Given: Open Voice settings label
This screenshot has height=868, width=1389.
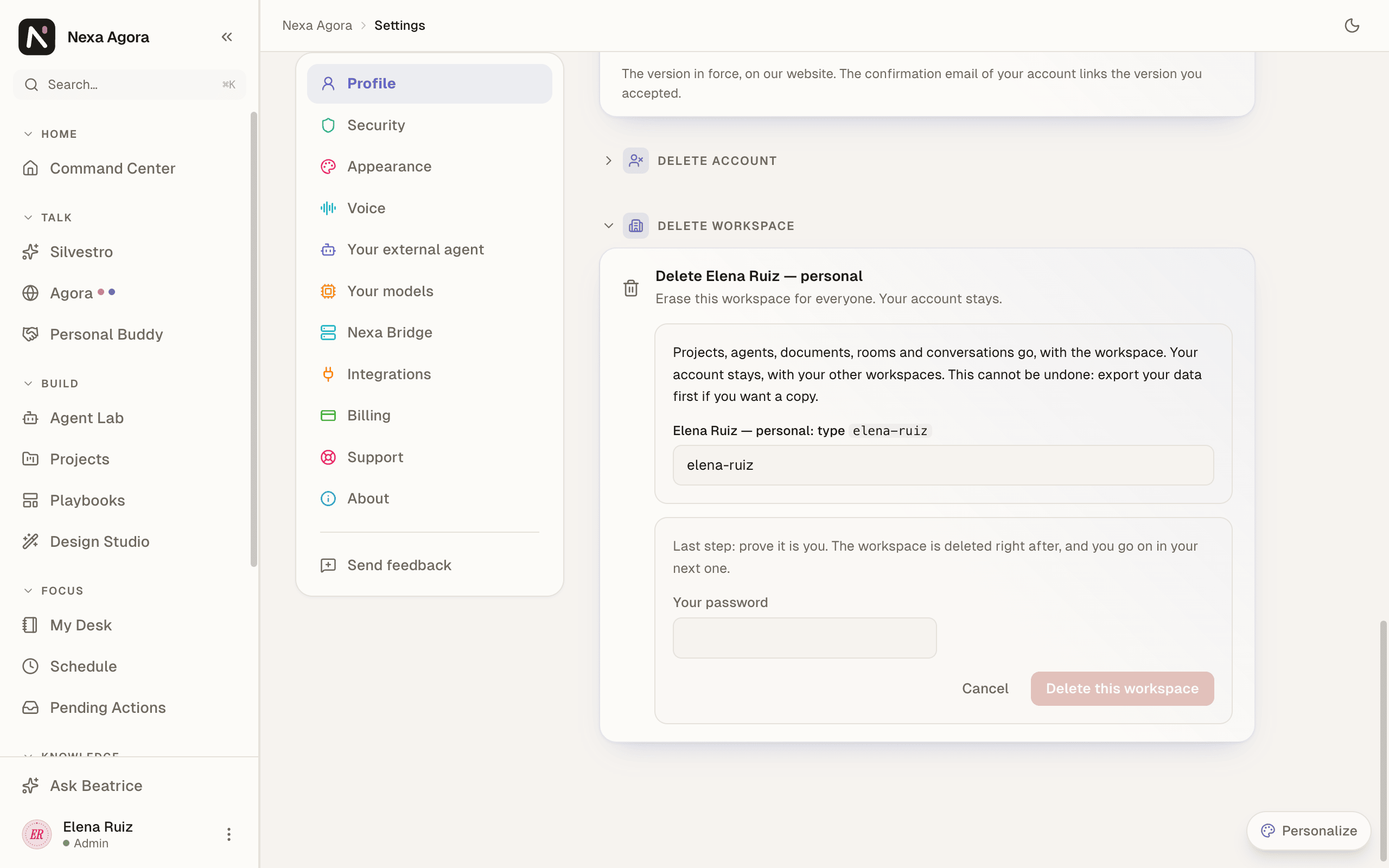Looking at the screenshot, I should [366, 208].
